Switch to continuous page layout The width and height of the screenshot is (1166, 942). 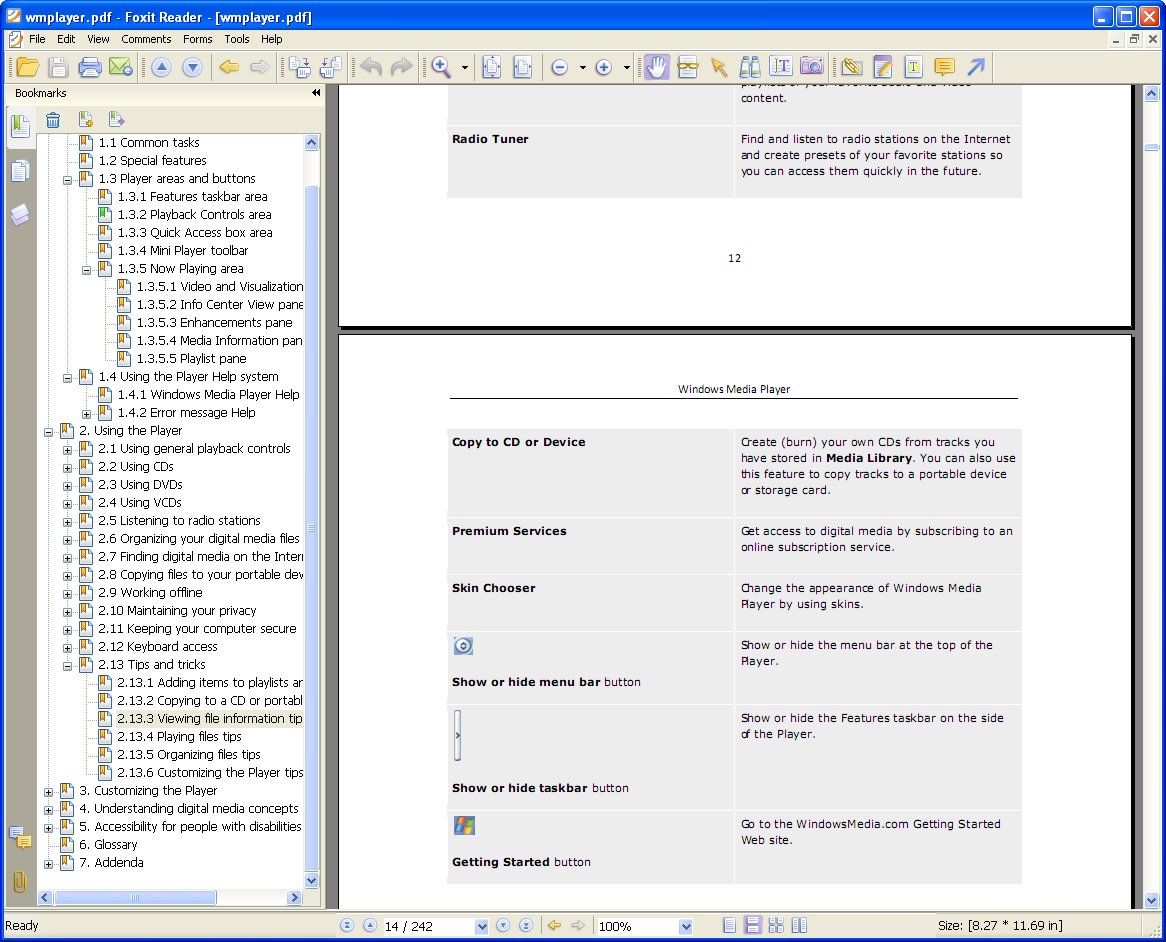click(x=753, y=926)
